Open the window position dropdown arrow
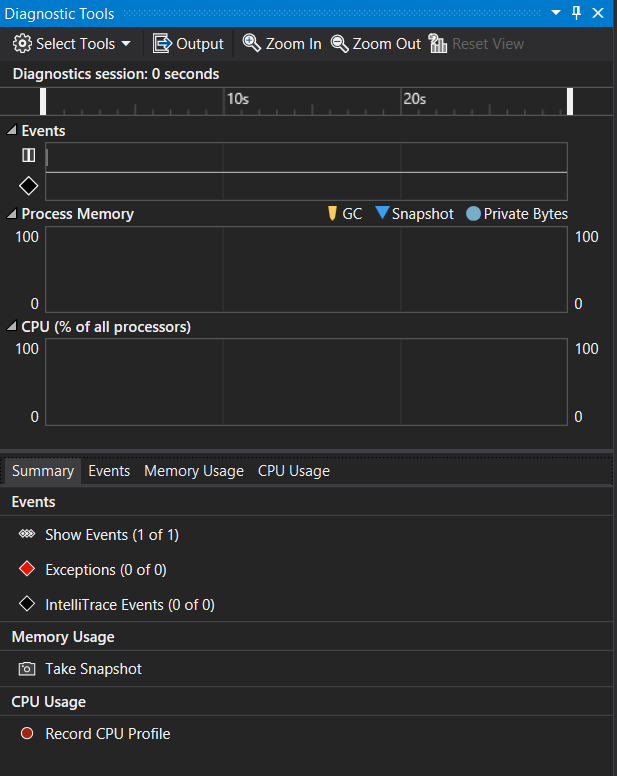This screenshot has height=776, width=617. [556, 13]
